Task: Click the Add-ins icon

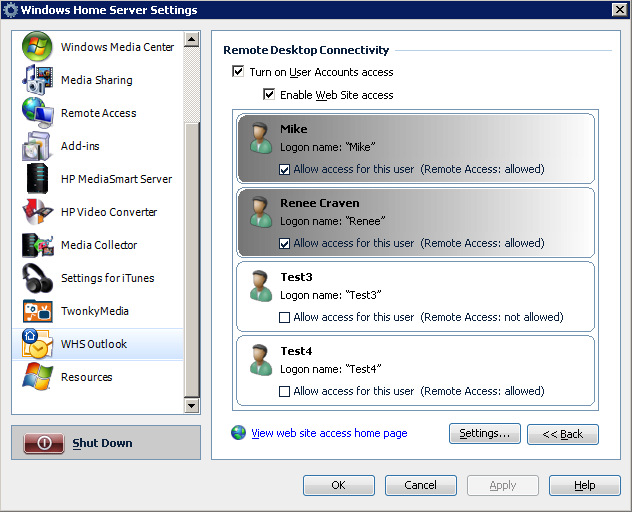Action: click(37, 146)
